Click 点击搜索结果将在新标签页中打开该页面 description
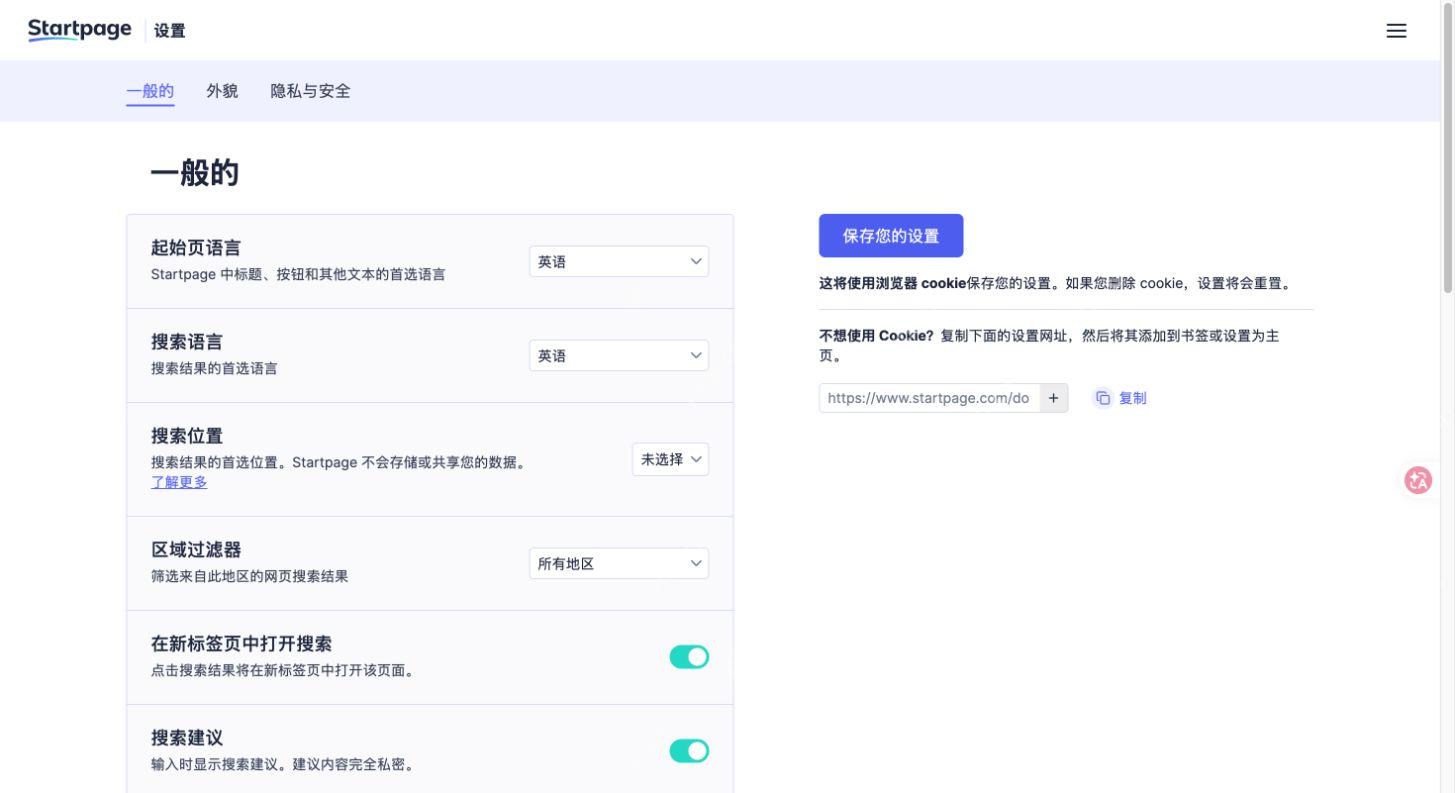Viewport: 1455px width, 793px height. 282,671
